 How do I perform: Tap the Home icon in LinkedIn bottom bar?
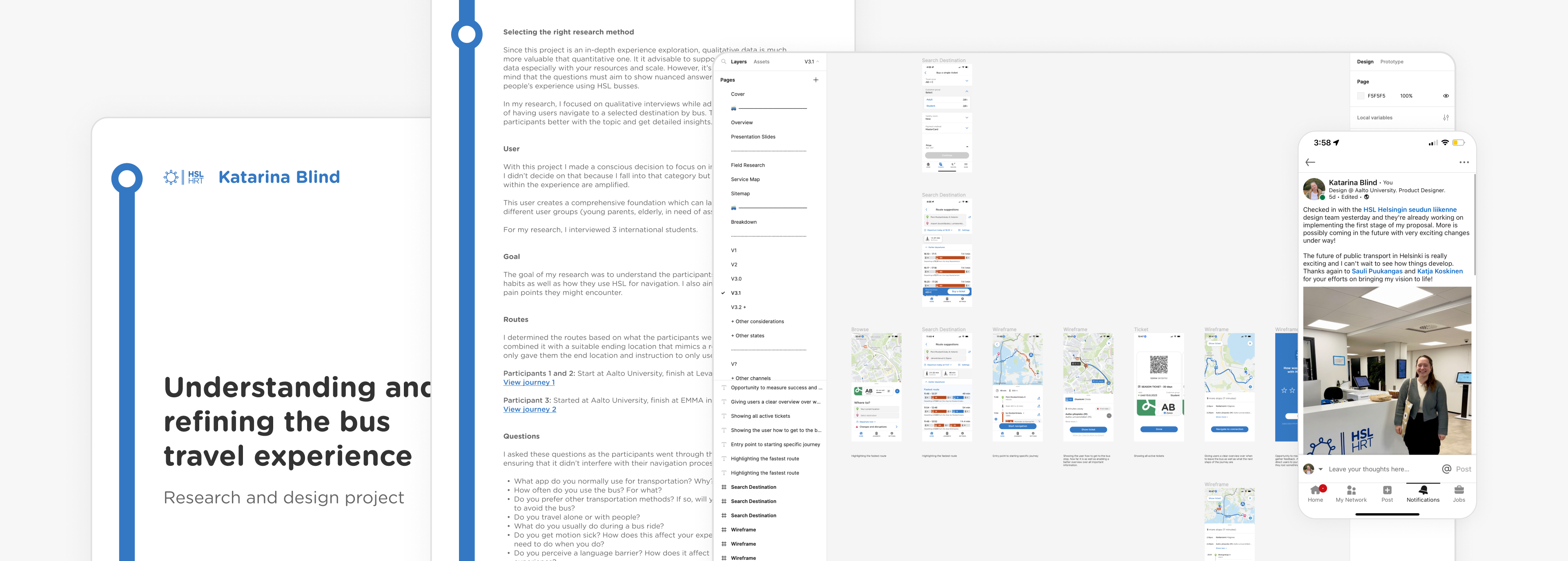pos(1315,494)
